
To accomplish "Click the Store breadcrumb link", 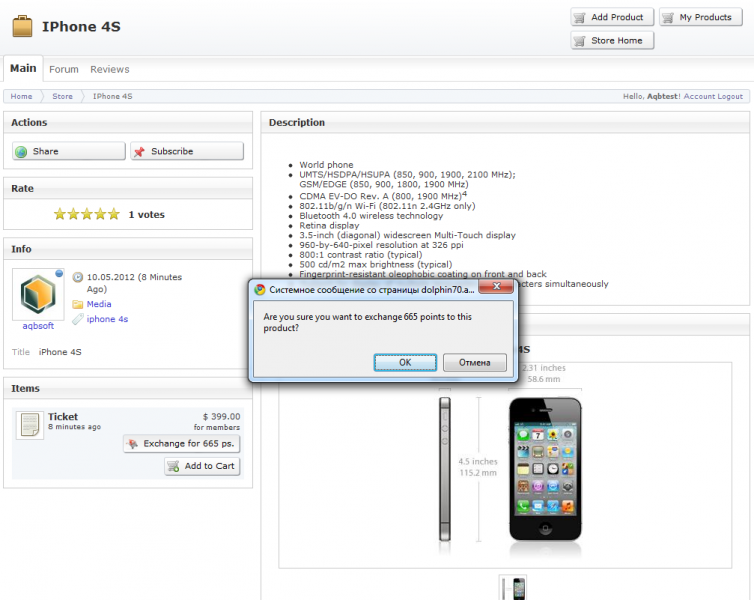I will click(63, 96).
